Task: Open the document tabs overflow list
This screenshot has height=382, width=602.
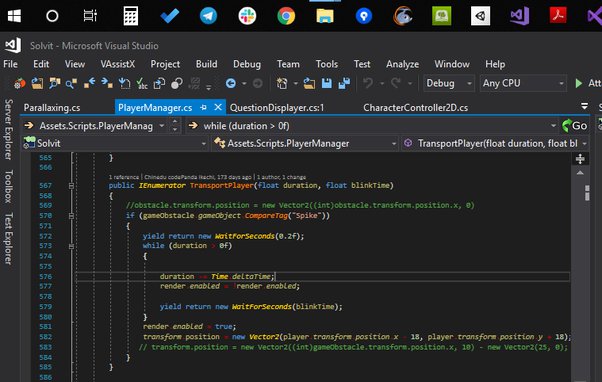Action: tap(584, 106)
